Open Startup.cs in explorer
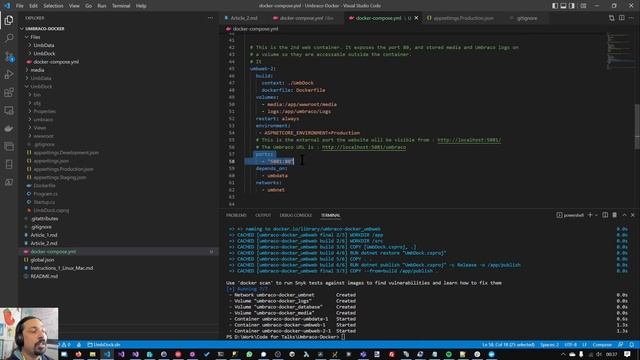 44,202
